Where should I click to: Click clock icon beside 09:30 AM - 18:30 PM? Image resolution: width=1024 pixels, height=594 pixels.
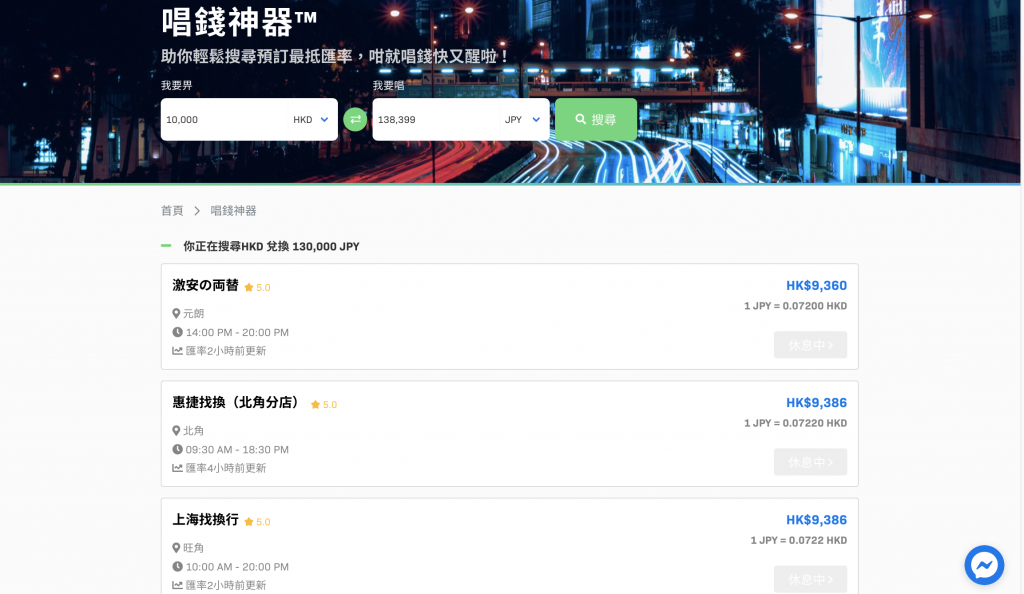click(177, 450)
